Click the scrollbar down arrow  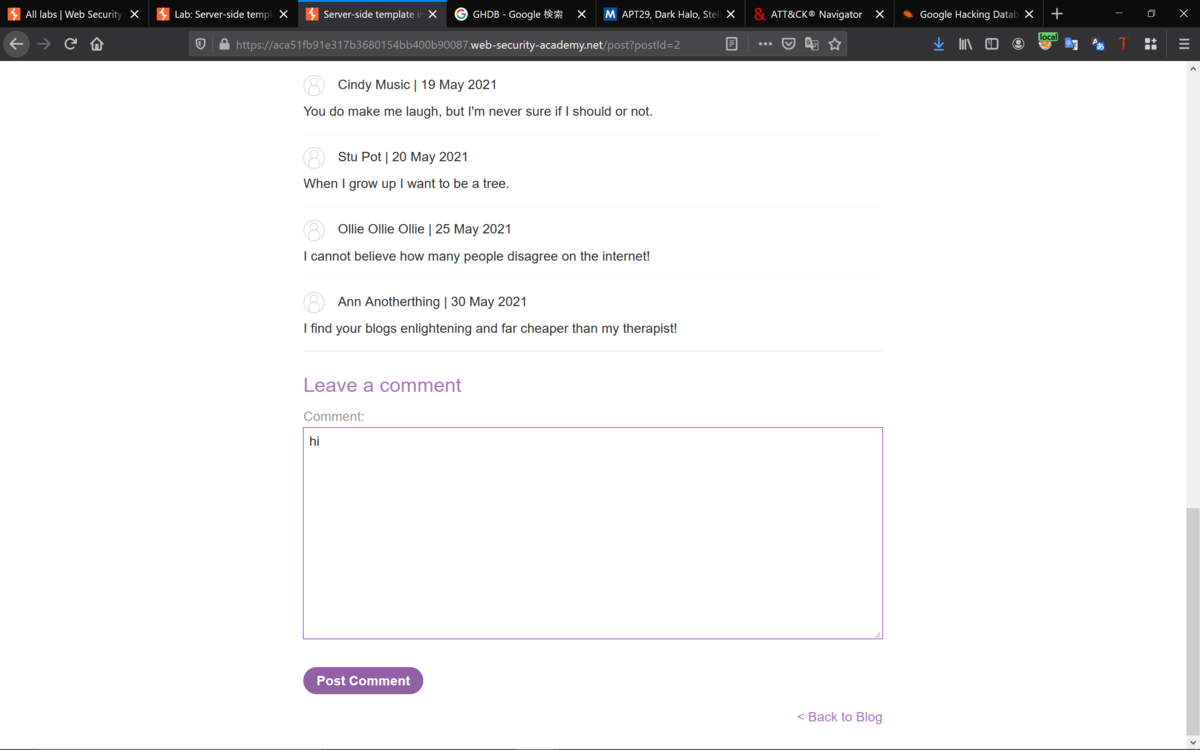point(1192,743)
